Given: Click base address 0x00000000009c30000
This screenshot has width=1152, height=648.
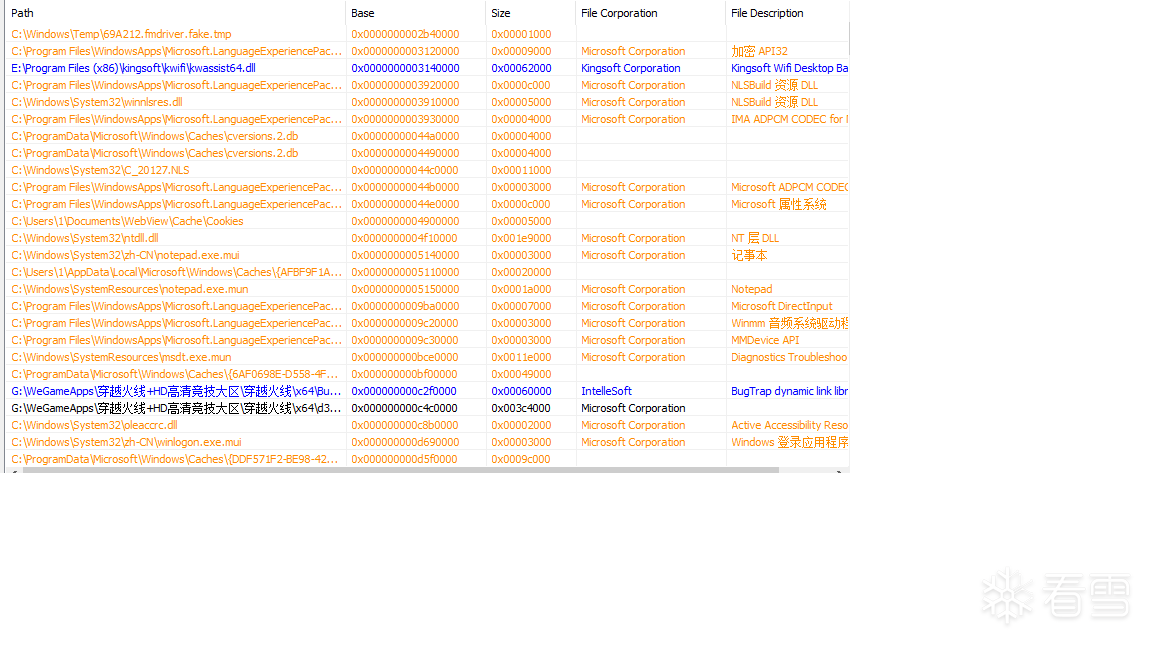Looking at the screenshot, I should click(x=405, y=340).
